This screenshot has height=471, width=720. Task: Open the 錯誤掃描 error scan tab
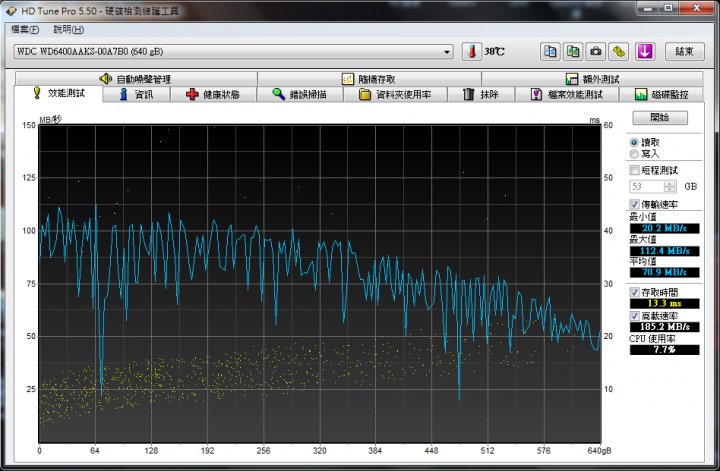[300, 95]
